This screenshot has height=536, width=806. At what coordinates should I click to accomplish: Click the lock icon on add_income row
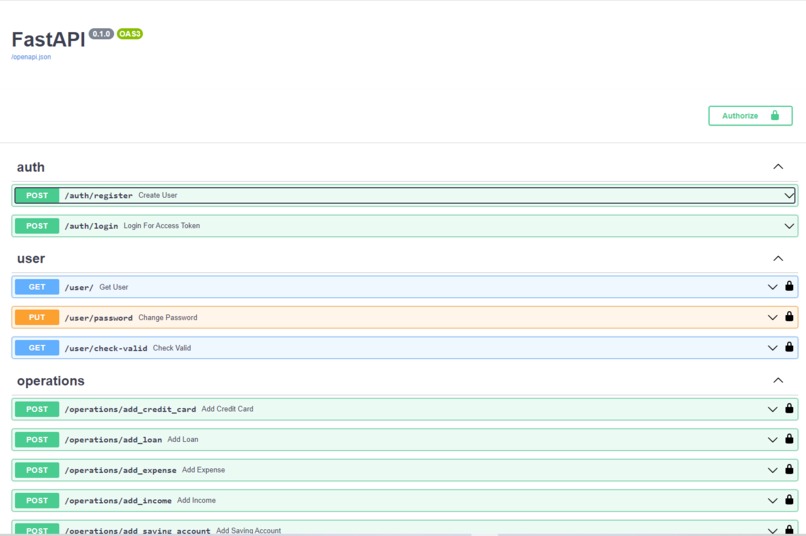pos(789,500)
